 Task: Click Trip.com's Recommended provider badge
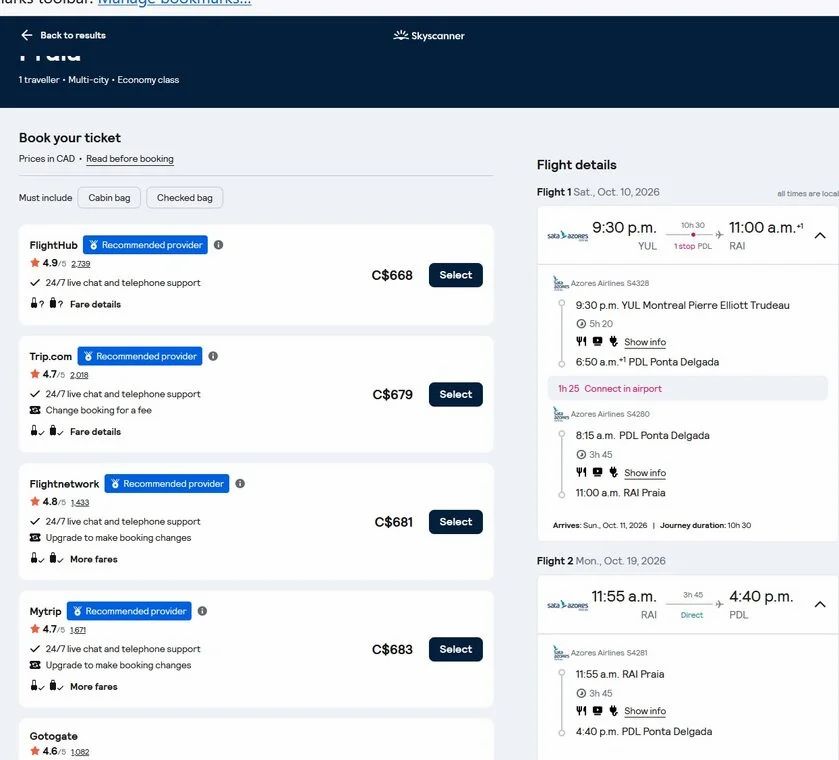pos(140,356)
